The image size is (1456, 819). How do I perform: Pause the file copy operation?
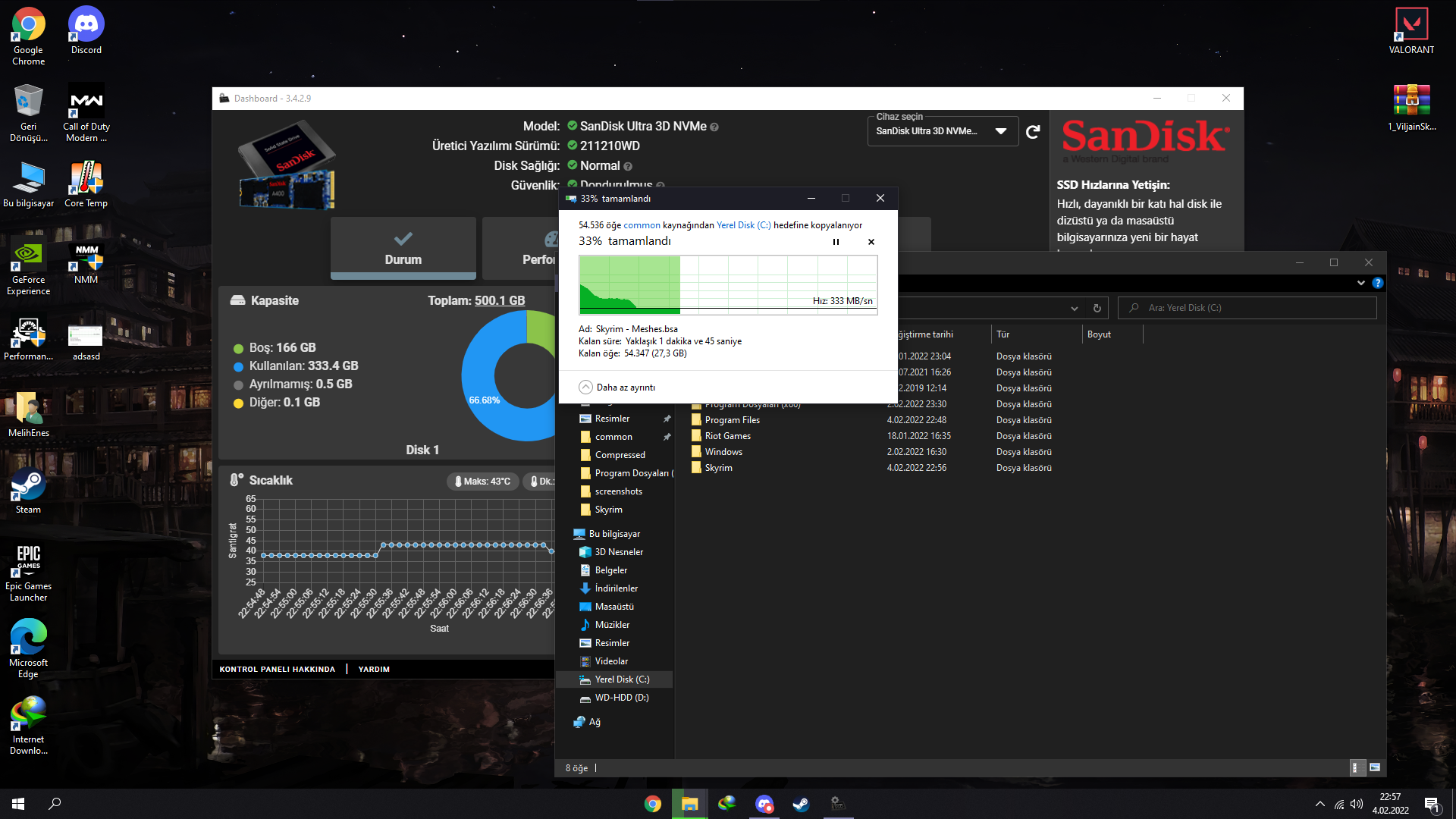point(836,242)
